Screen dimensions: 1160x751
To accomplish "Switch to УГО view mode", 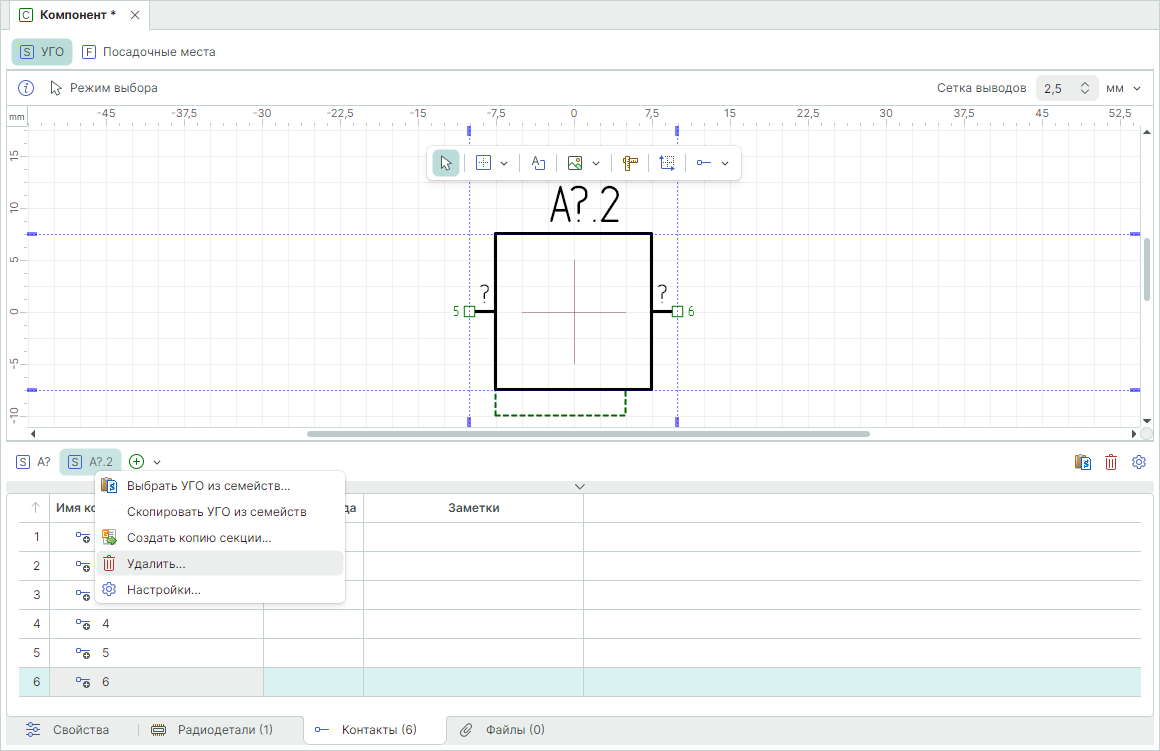I will tap(42, 52).
